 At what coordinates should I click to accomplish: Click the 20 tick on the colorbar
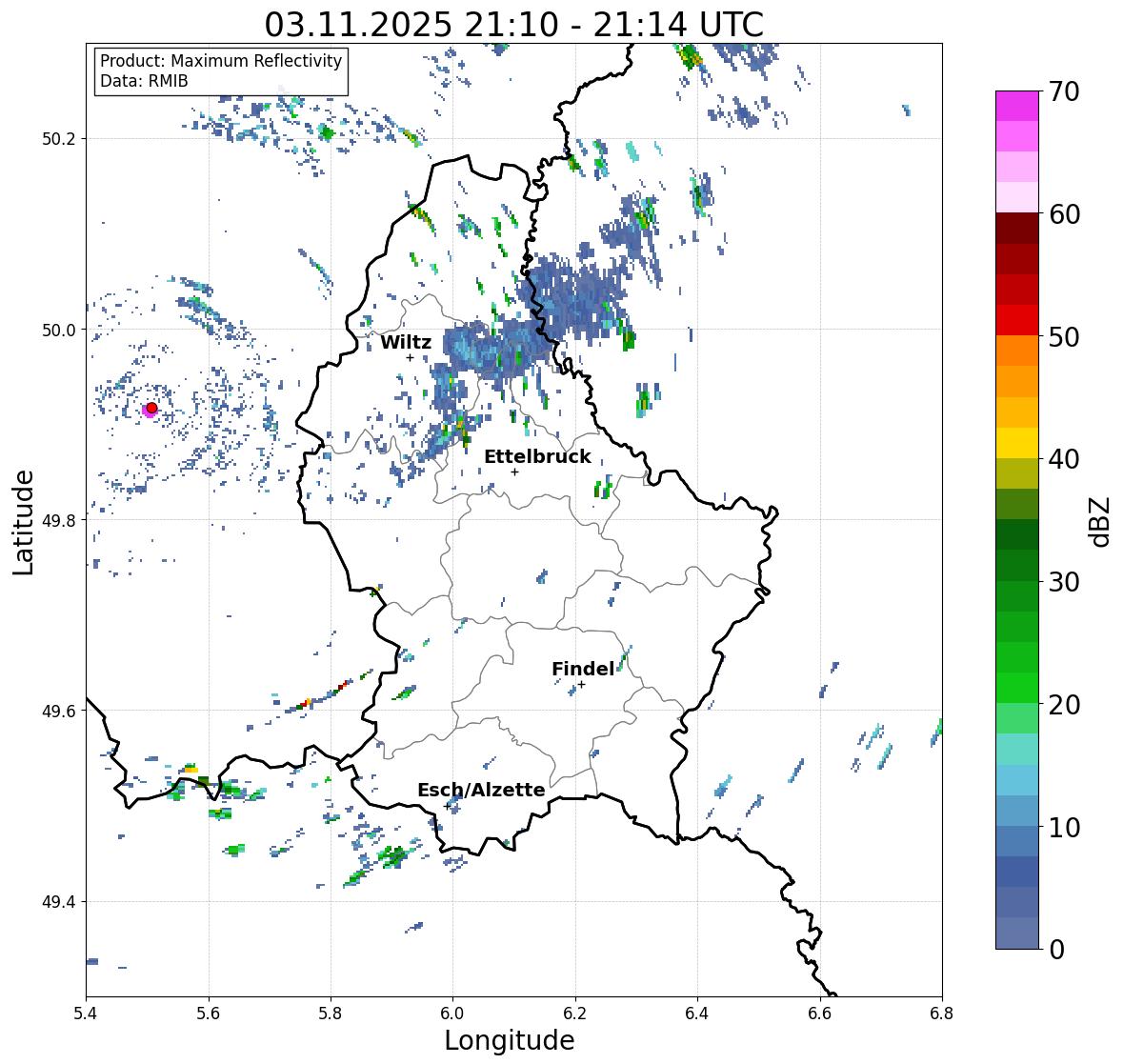tap(1064, 705)
